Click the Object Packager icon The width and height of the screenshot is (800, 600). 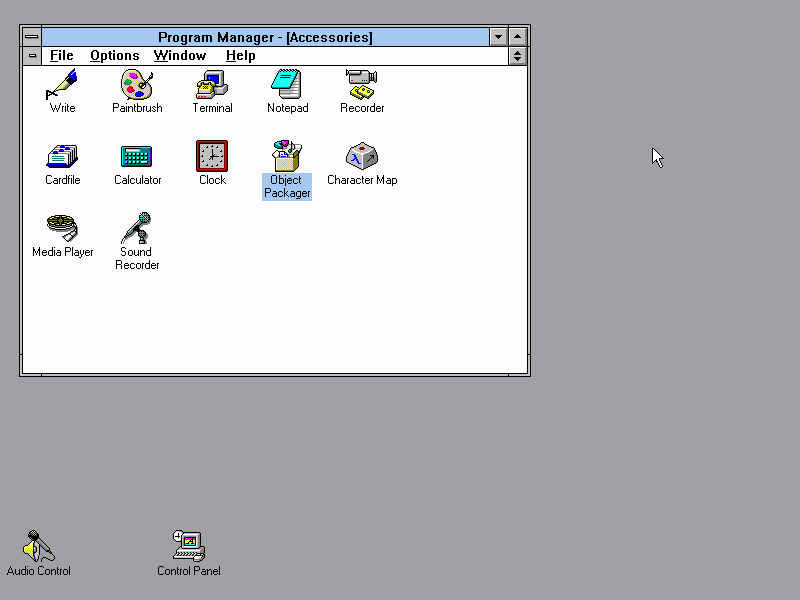(x=287, y=157)
